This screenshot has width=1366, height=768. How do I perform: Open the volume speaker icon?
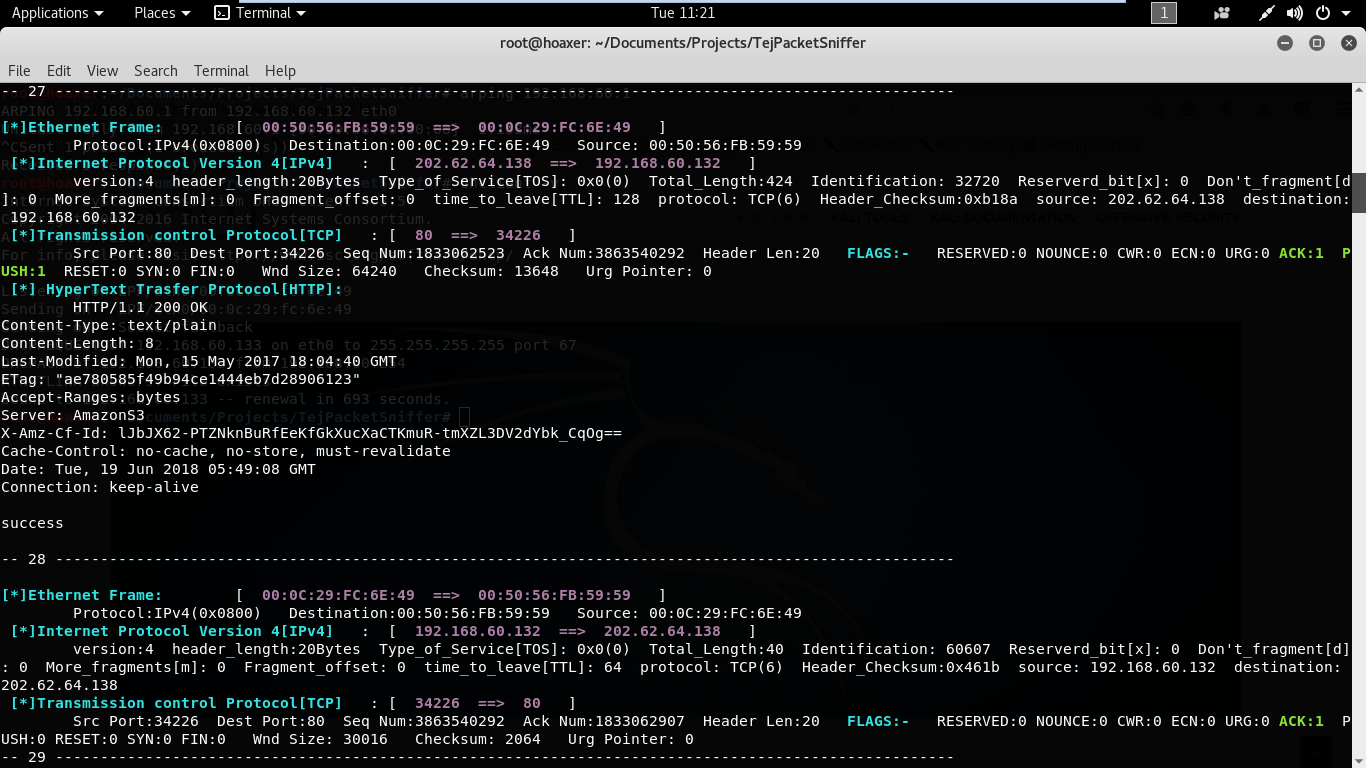(x=1295, y=13)
